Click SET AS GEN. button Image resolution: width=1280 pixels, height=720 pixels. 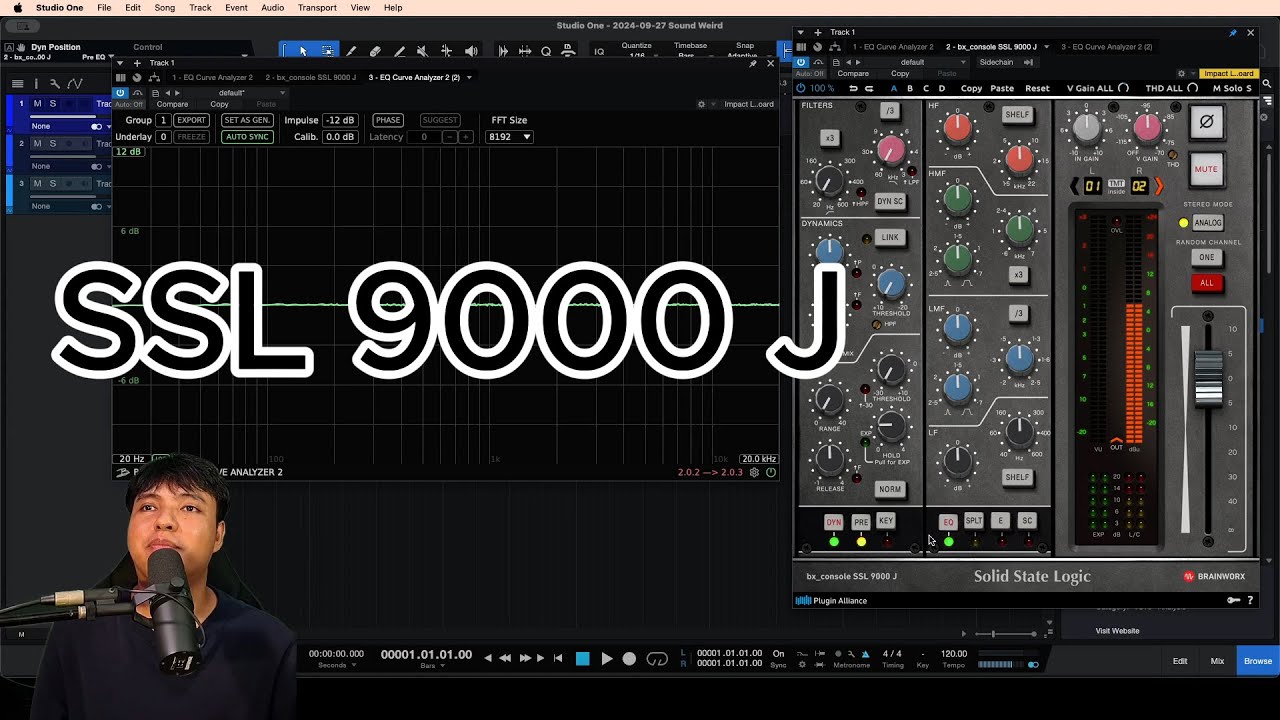click(x=247, y=120)
